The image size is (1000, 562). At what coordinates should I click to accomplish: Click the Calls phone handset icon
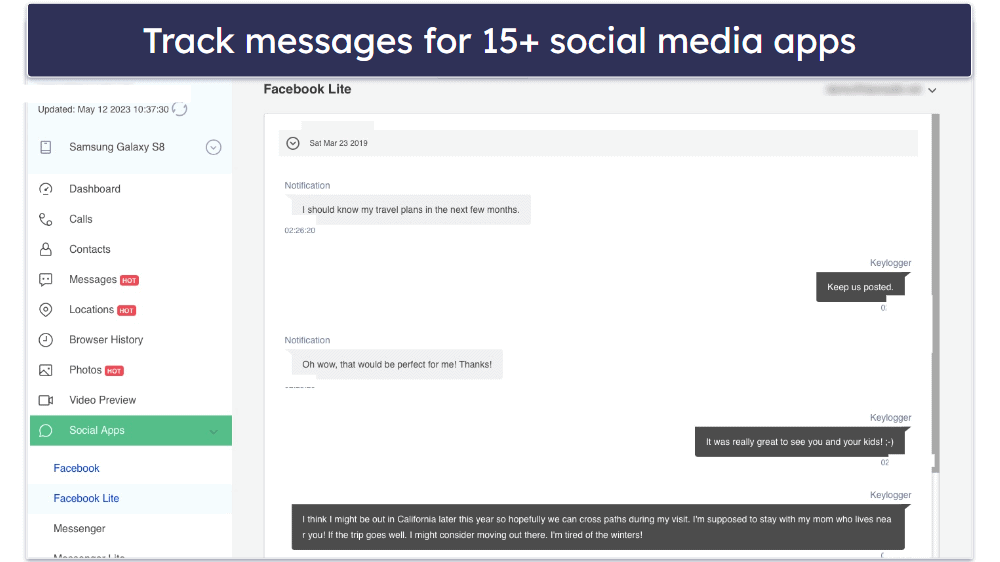click(x=46, y=219)
